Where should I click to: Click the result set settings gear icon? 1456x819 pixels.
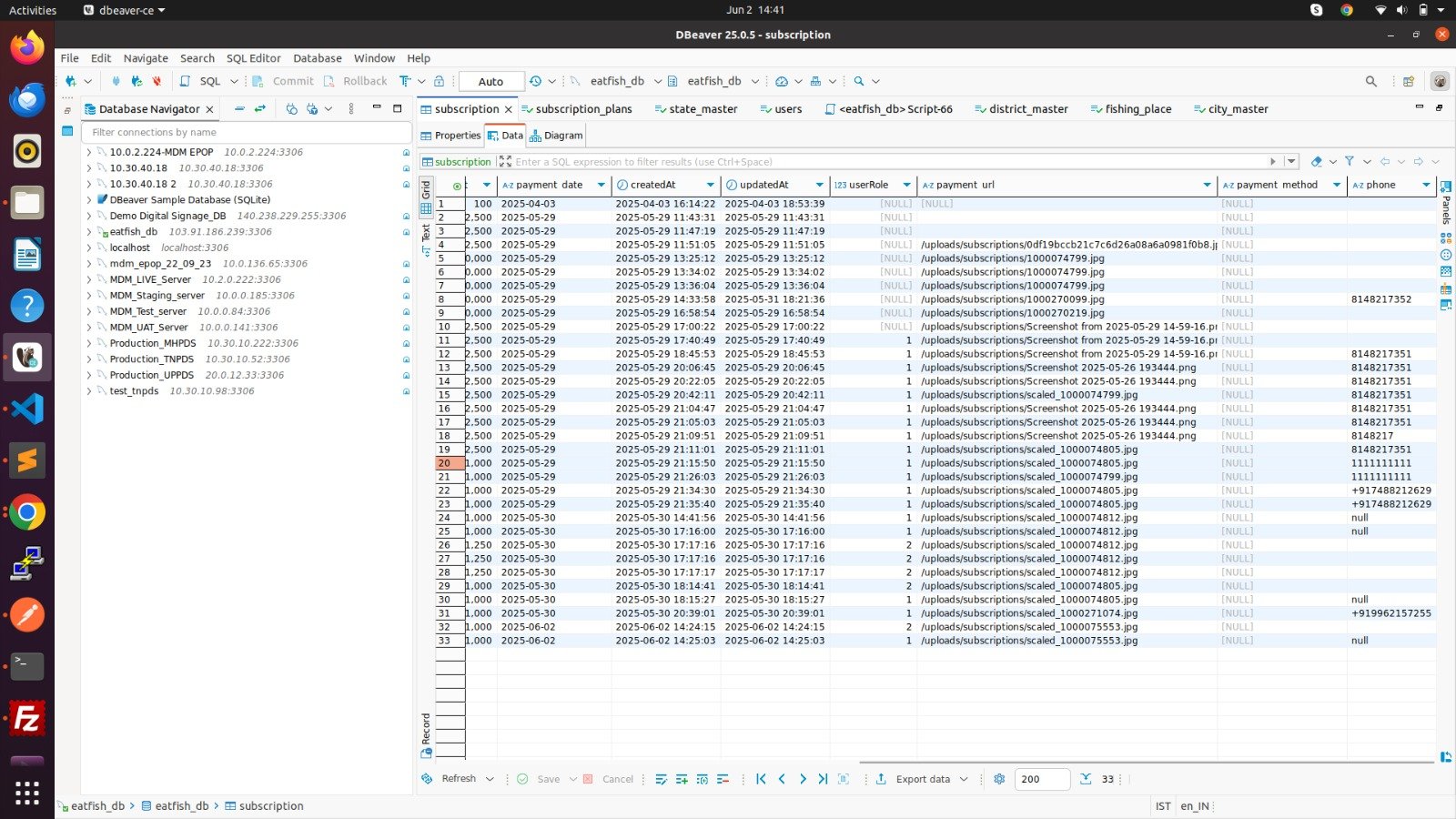tap(999, 779)
